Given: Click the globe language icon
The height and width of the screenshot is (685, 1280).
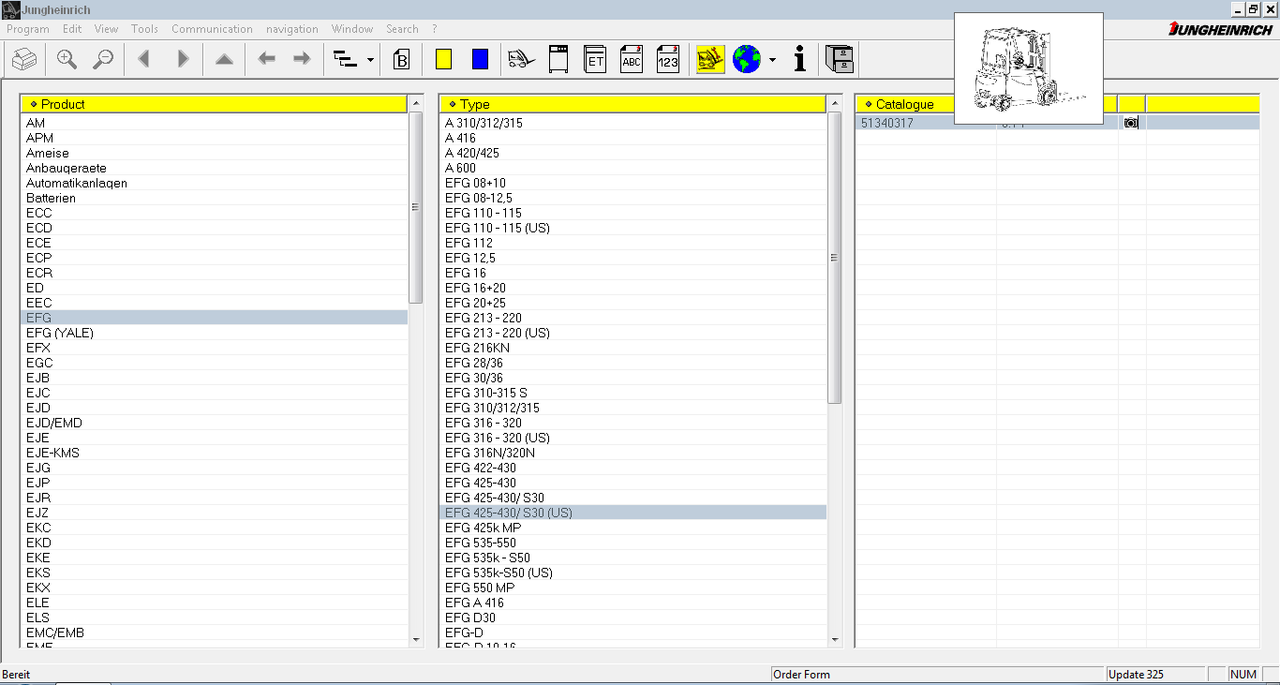Looking at the screenshot, I should pyautogui.click(x=747, y=60).
